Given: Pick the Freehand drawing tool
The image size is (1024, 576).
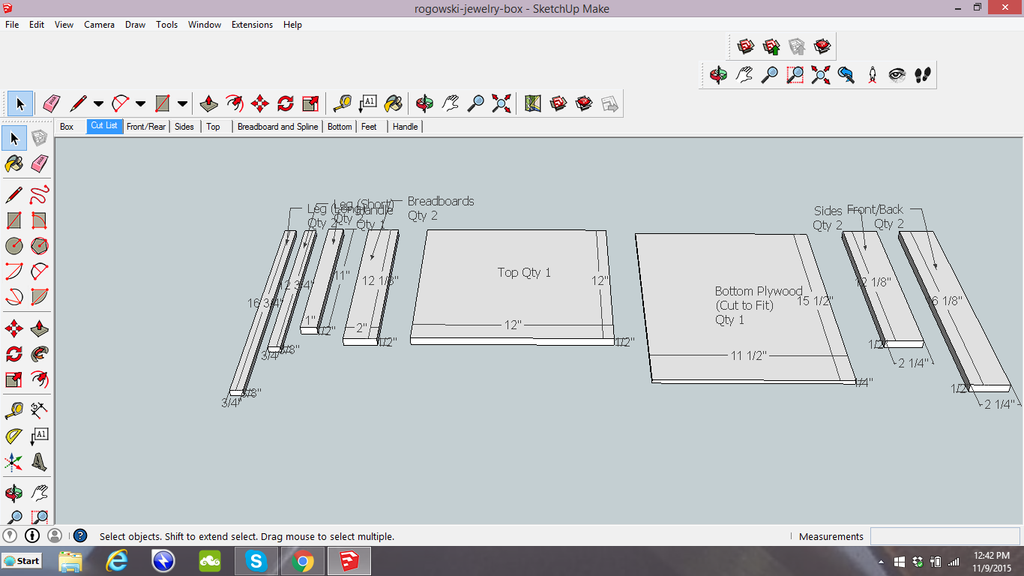Looking at the screenshot, I should pyautogui.click(x=39, y=195).
